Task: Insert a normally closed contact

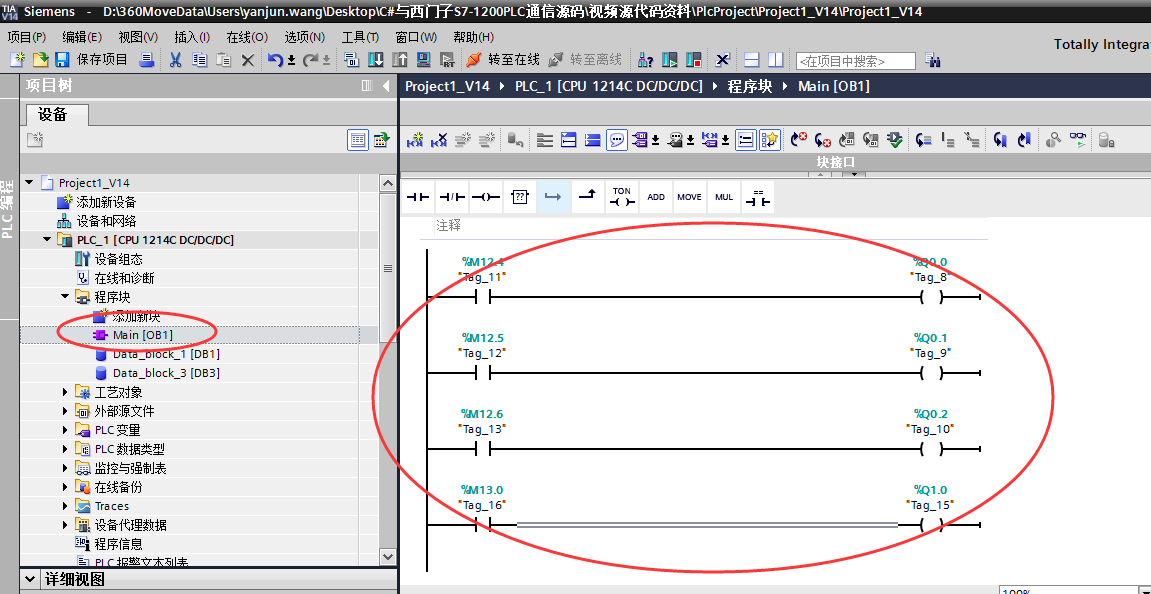Action: (x=451, y=197)
